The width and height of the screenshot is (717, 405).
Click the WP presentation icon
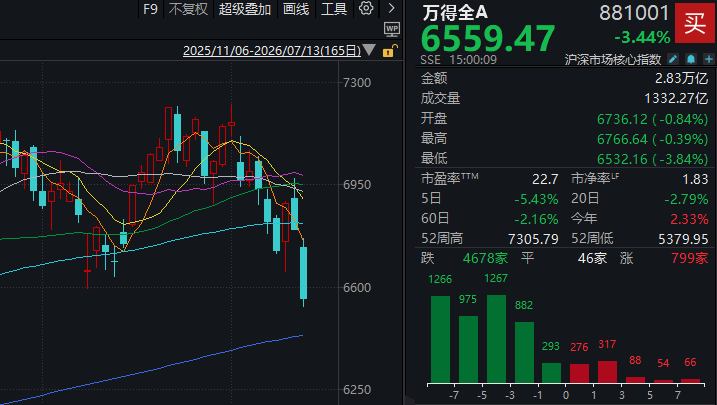coord(392,29)
